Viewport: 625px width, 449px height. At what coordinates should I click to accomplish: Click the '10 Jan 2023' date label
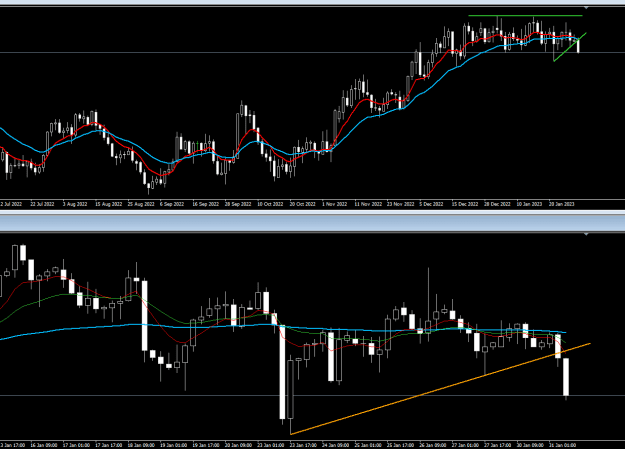coord(529,204)
